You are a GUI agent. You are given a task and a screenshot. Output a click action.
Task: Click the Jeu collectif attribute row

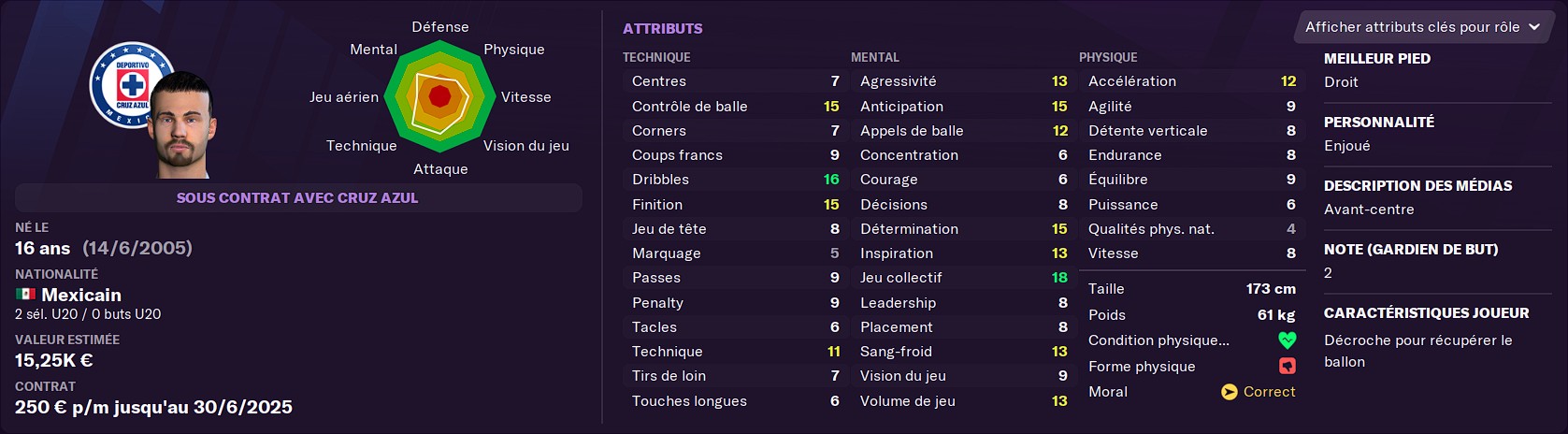(962, 278)
